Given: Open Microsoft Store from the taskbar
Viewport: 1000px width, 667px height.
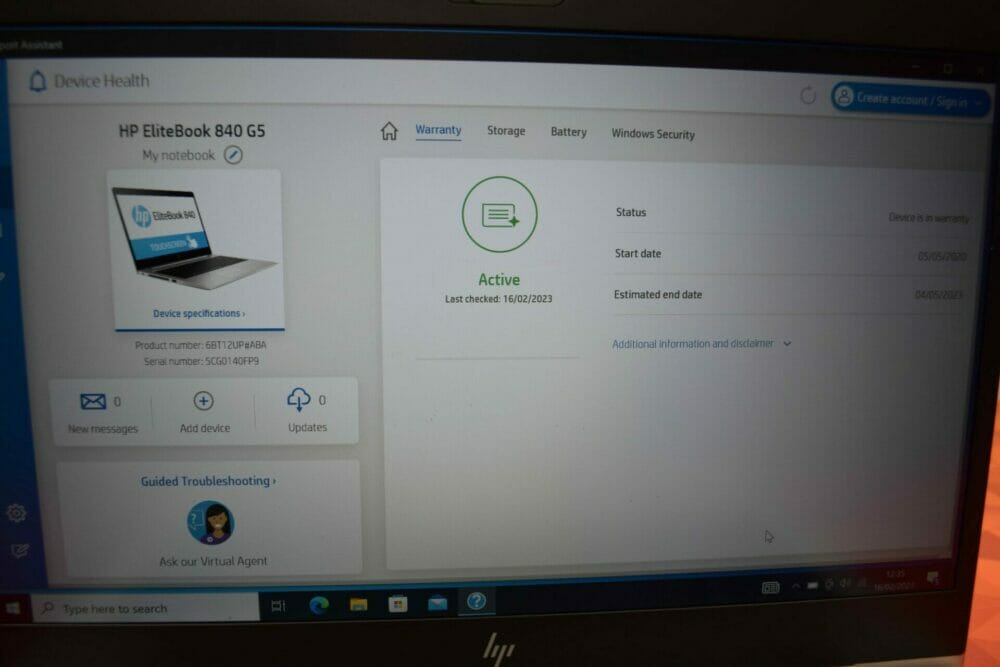Looking at the screenshot, I should pos(398,603).
